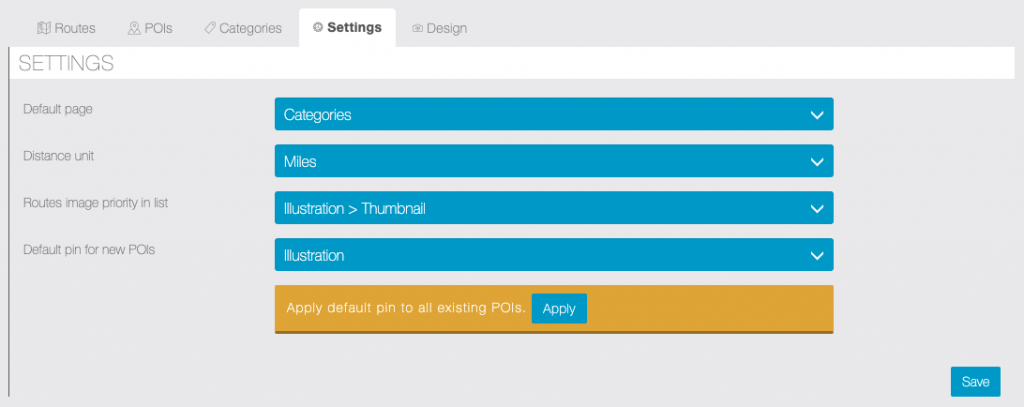This screenshot has width=1024, height=407.
Task: Switch to the Routes tab
Action: coord(66,28)
